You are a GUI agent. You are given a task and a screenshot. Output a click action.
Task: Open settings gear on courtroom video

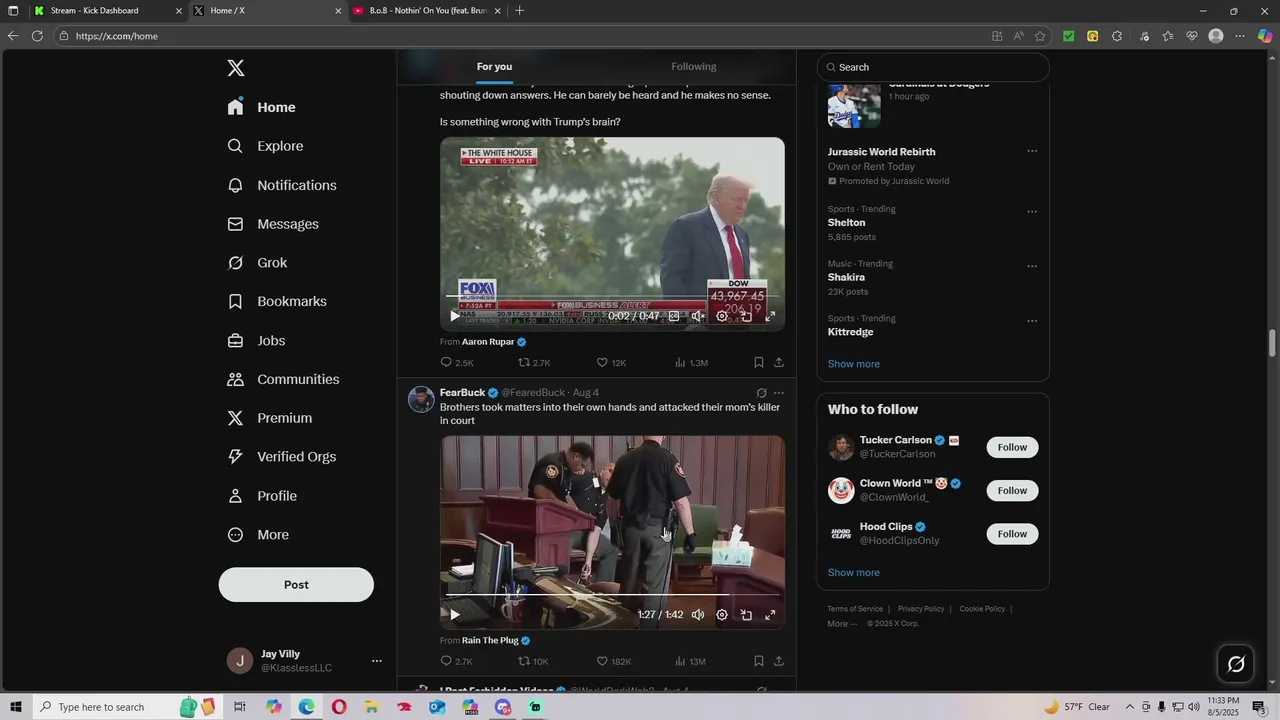click(x=722, y=615)
